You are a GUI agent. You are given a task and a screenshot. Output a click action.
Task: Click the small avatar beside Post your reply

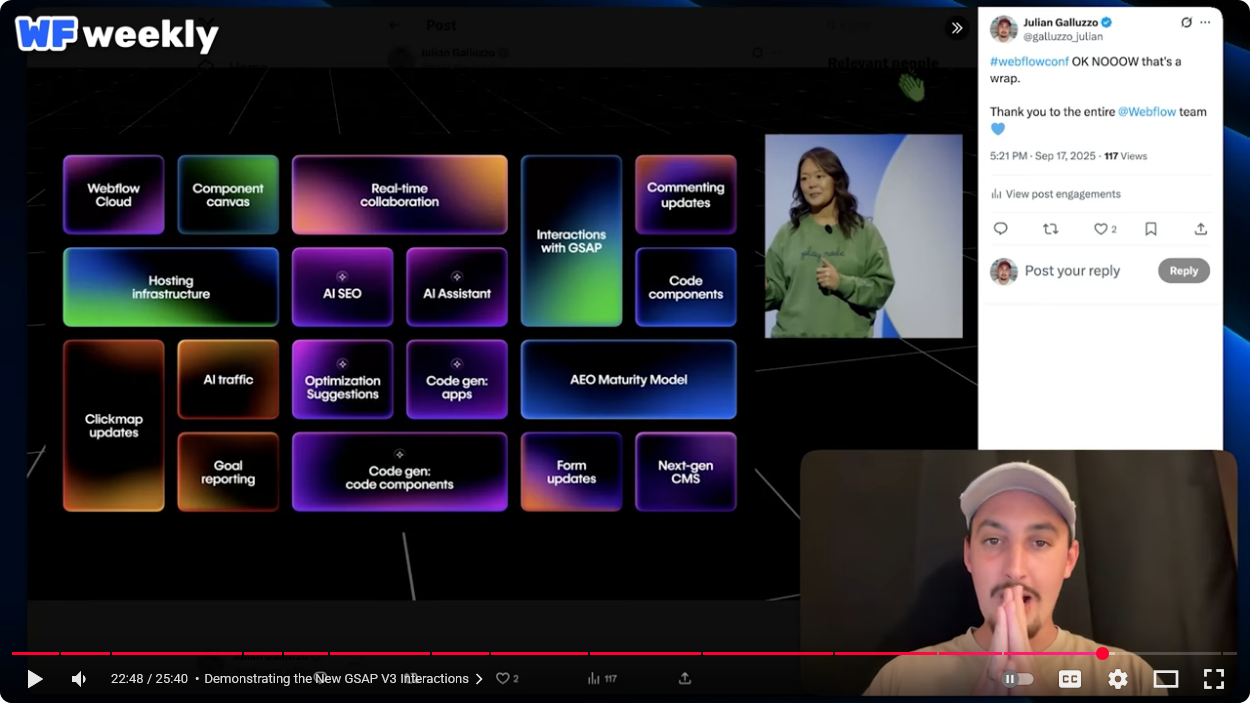point(1003,271)
